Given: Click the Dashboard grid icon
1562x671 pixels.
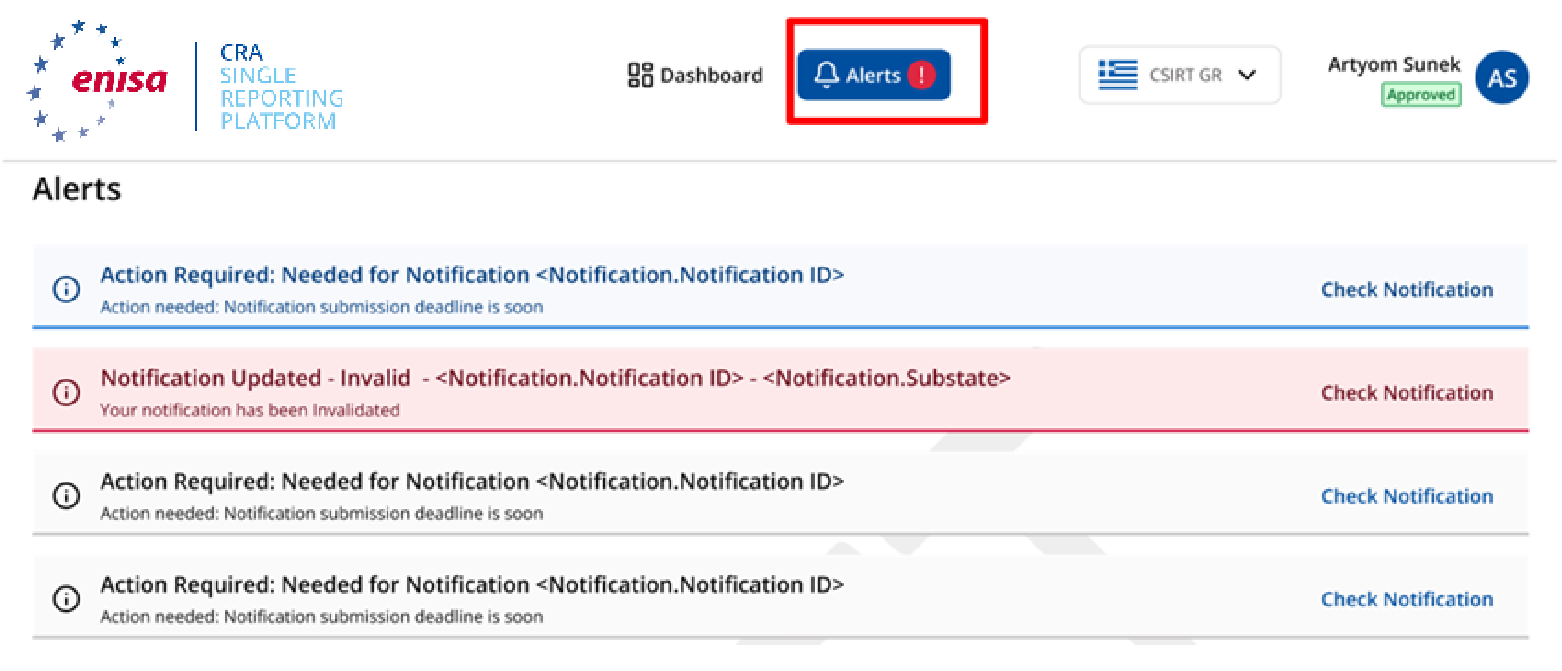Looking at the screenshot, I should tap(640, 75).
